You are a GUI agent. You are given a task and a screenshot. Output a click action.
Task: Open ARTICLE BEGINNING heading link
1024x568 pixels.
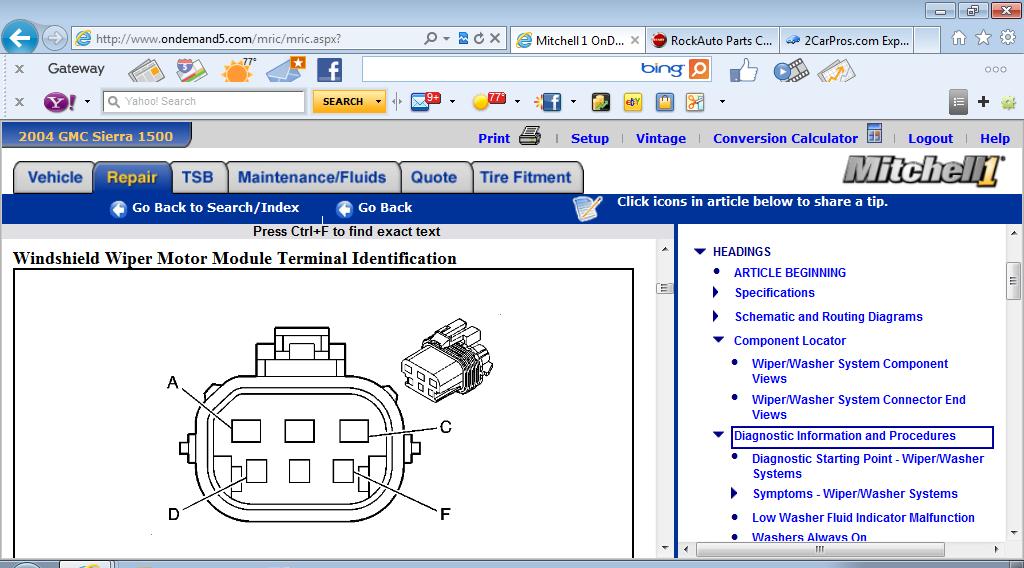pyautogui.click(x=790, y=273)
